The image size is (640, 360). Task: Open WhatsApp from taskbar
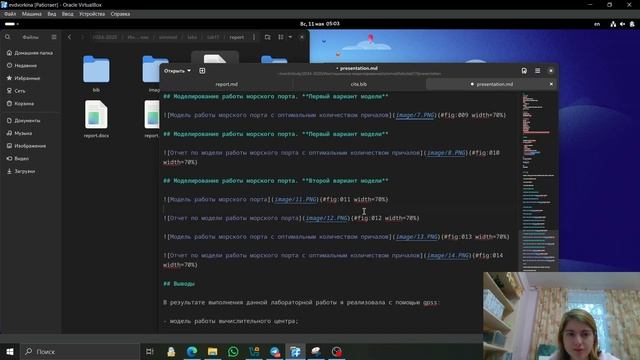(233, 351)
